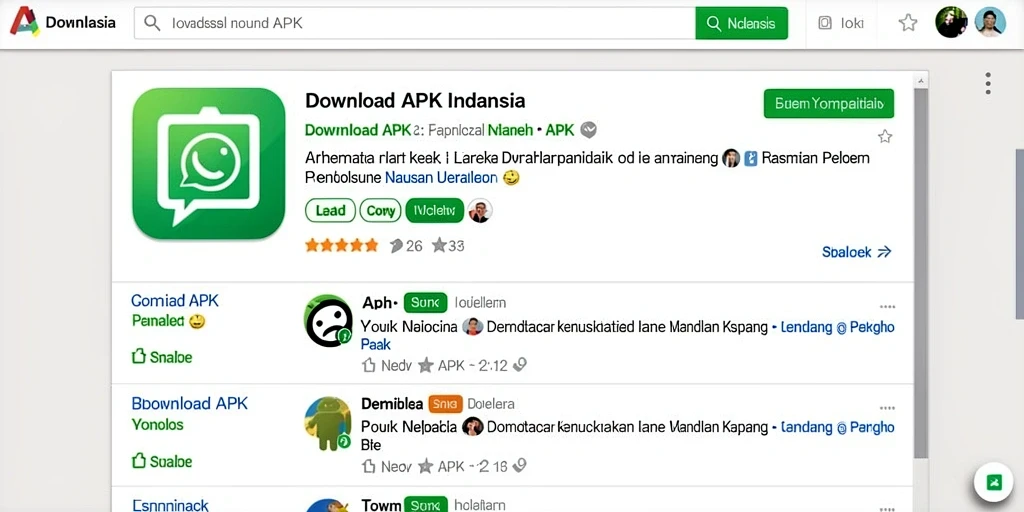The width and height of the screenshot is (1024, 512).
Task: Focus the search field containing "APK"
Action: 415,24
